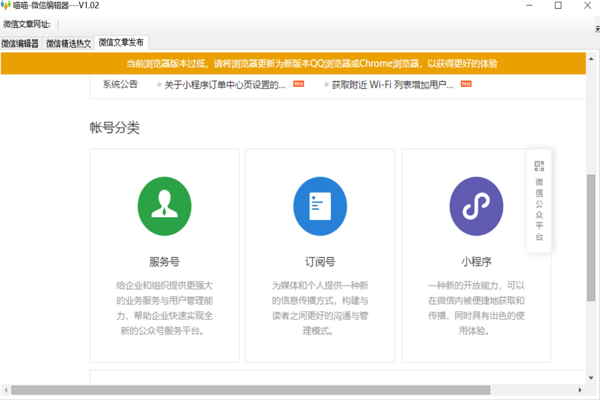Click the 订阅号 title text

[319, 263]
